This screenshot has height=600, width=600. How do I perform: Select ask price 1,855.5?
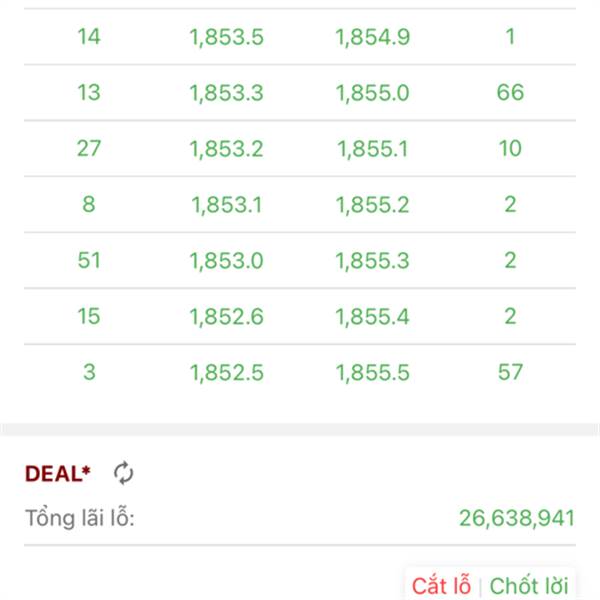[373, 372]
